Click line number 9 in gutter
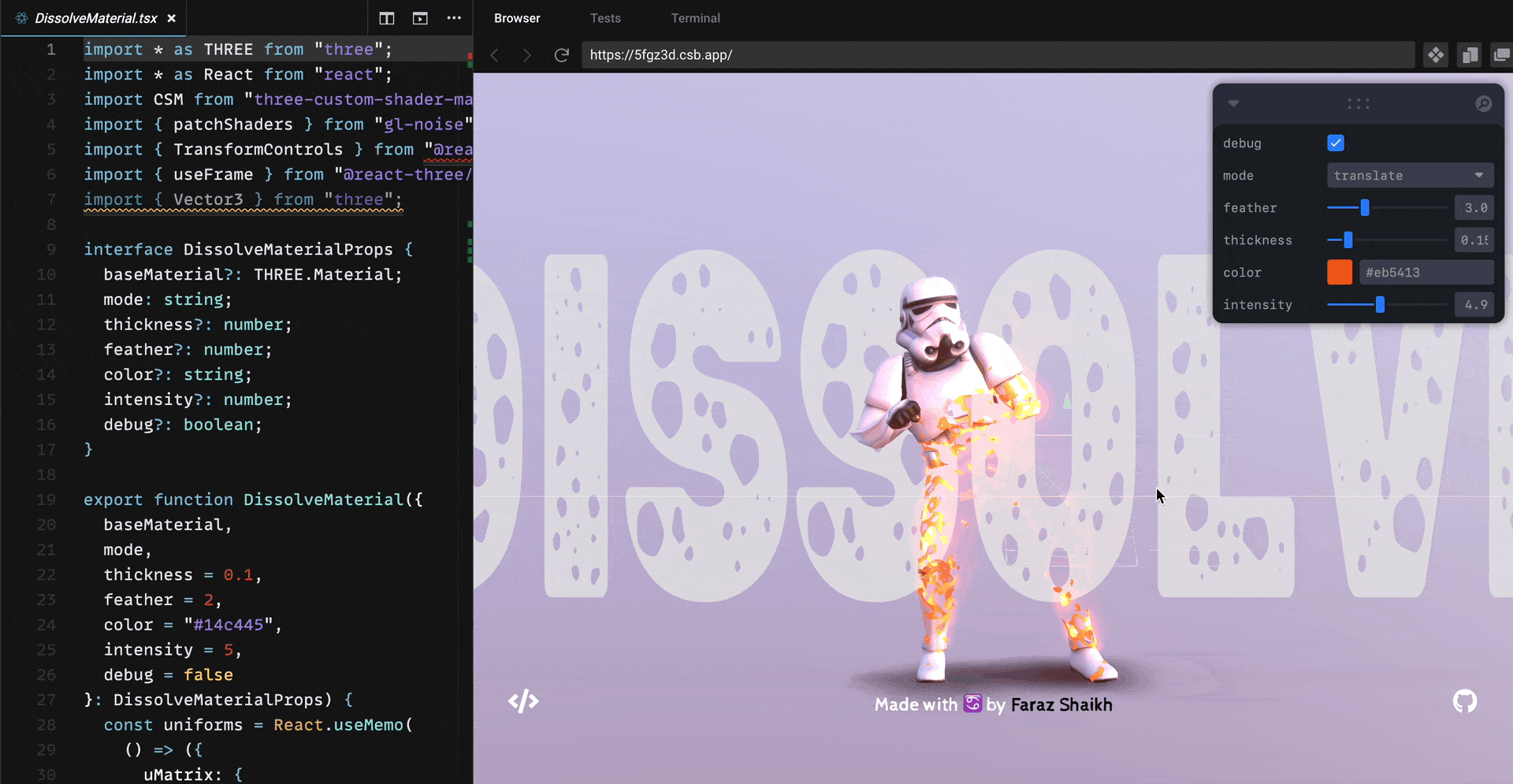This screenshot has width=1513, height=784. pyautogui.click(x=50, y=249)
